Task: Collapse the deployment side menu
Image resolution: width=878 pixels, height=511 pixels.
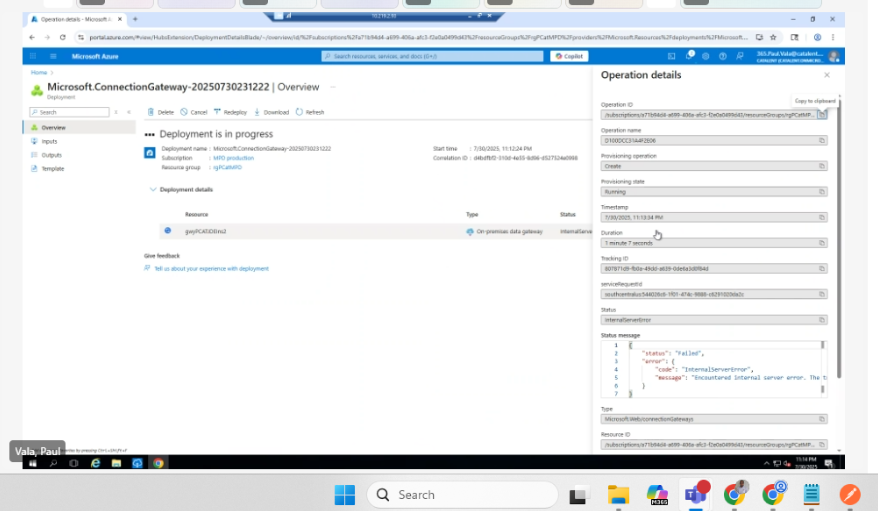Action: click(x=129, y=112)
